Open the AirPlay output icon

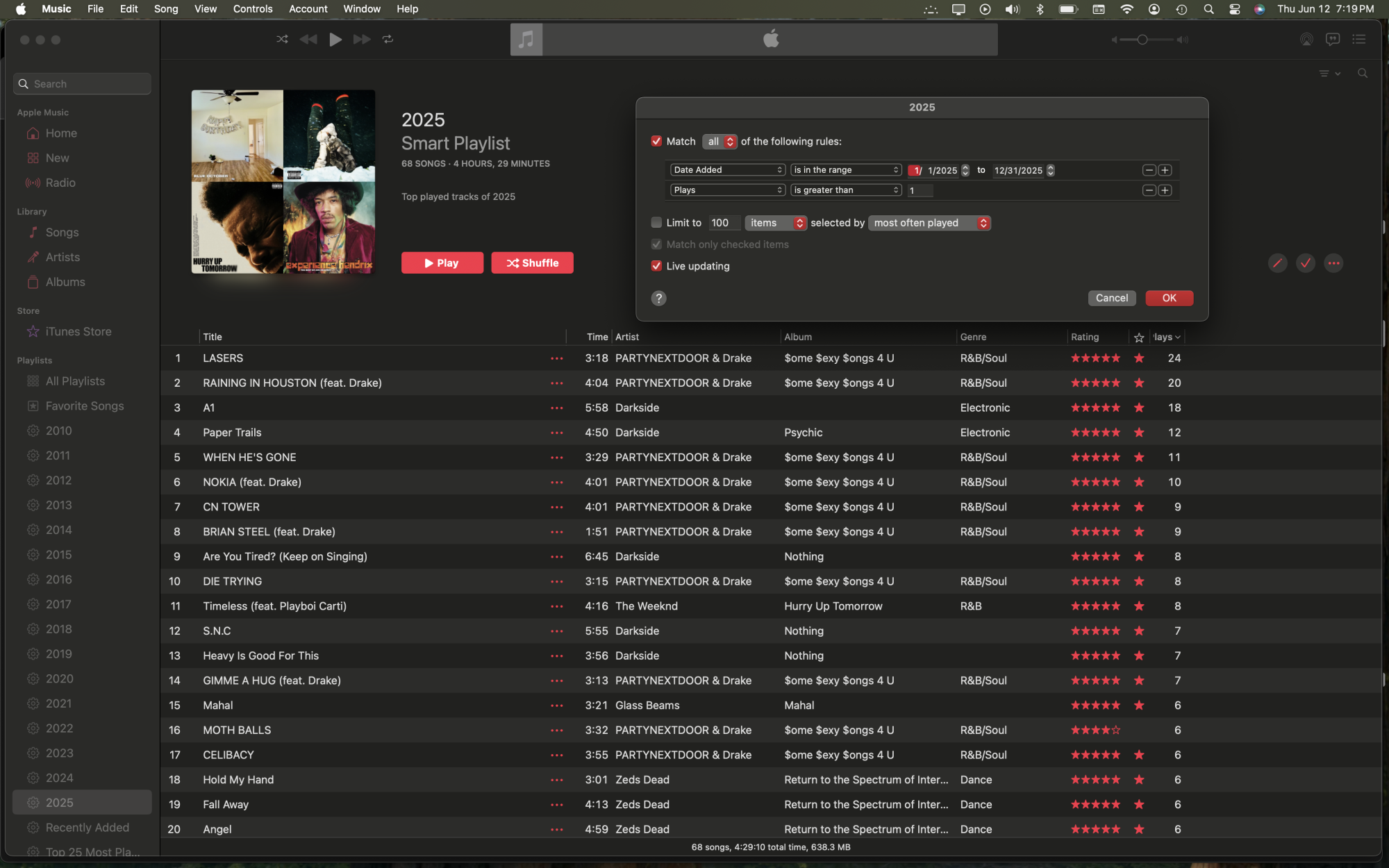1306,40
